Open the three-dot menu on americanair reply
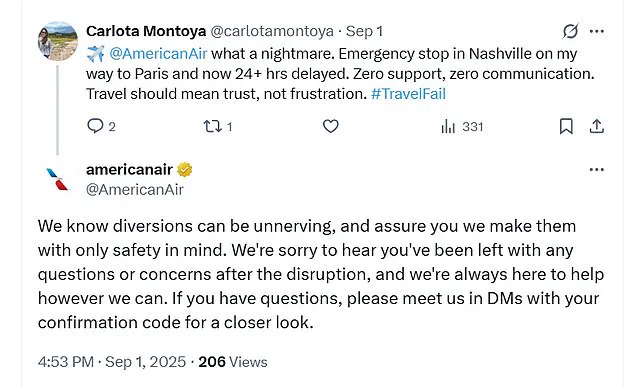This screenshot has height=387, width=634. (x=597, y=169)
